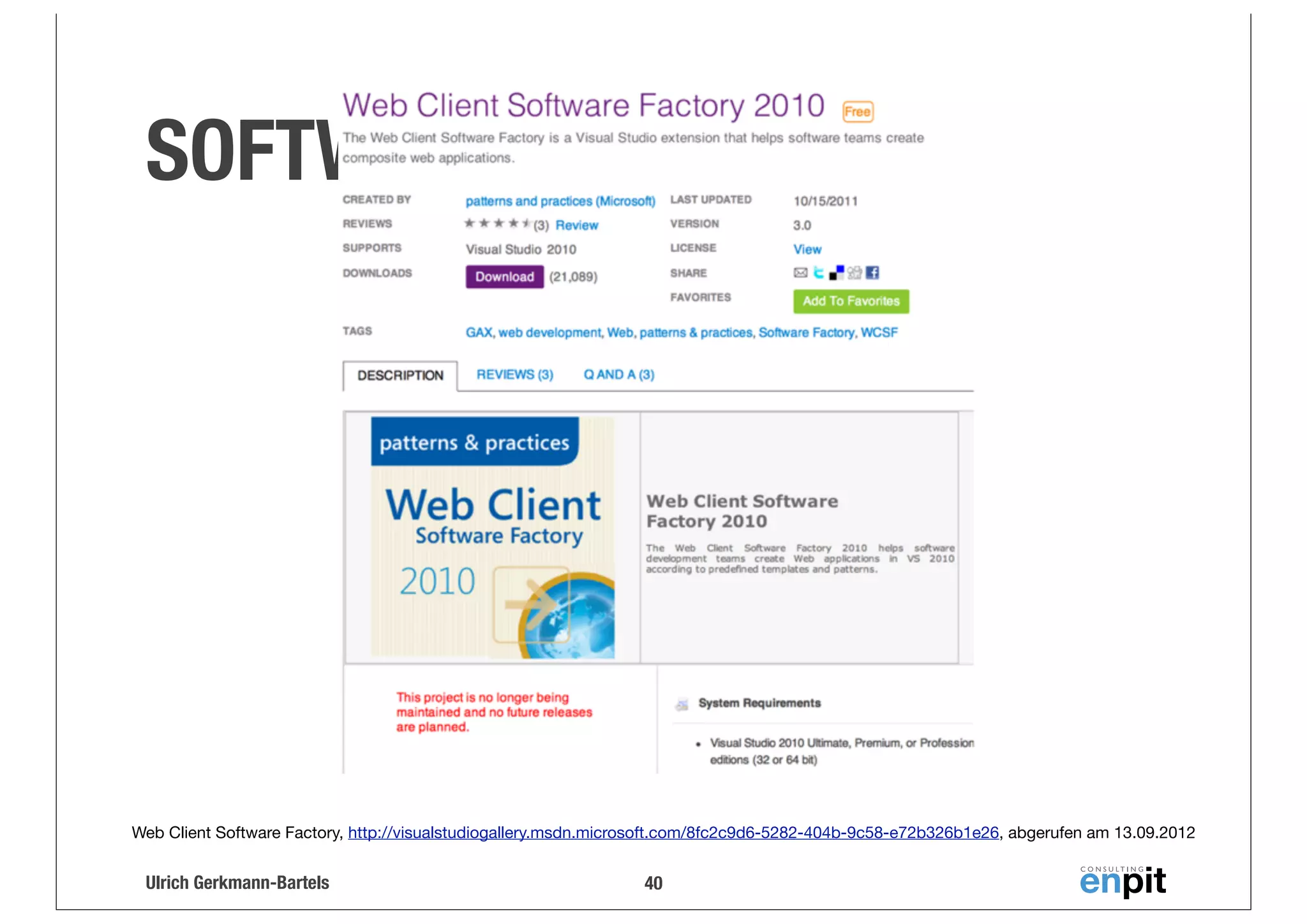Image resolution: width=1307 pixels, height=924 pixels.
Task: Click the slide page number 40
Action: coord(653,883)
